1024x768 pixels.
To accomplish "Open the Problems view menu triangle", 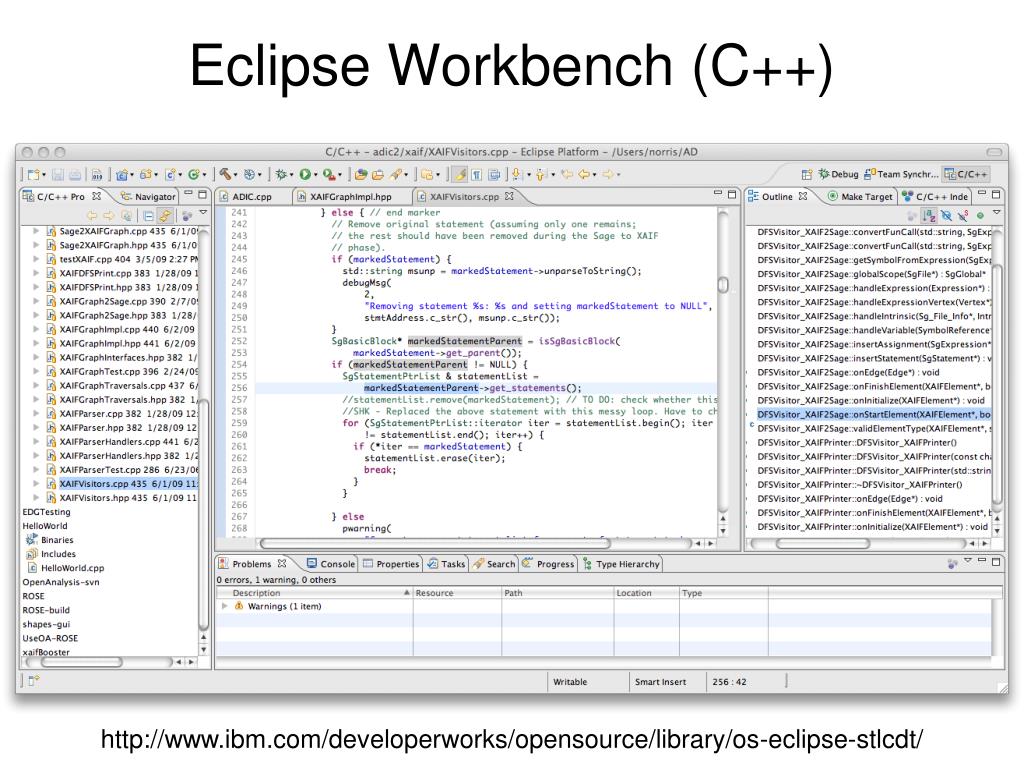I will 968,561.
